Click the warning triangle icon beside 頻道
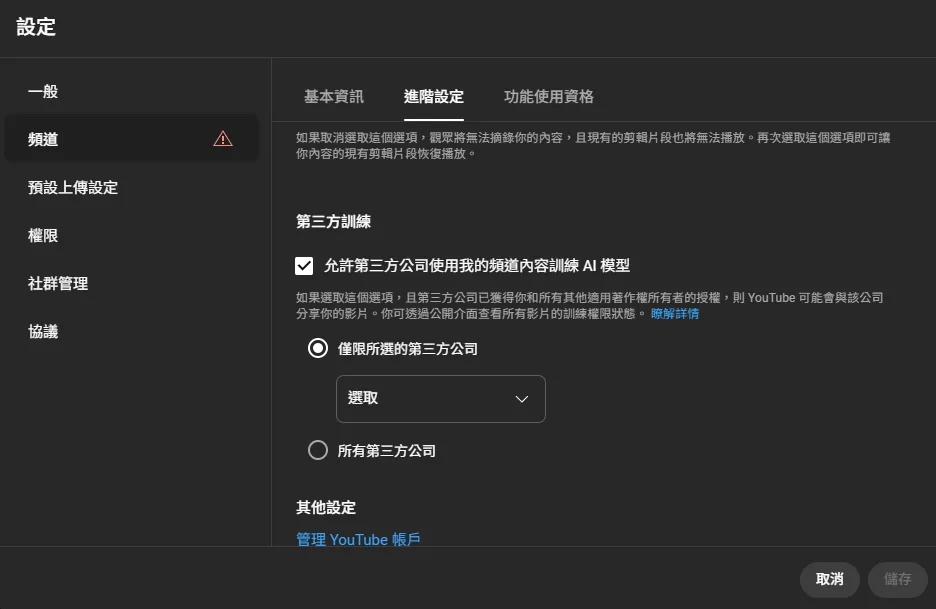Image resolution: width=936 pixels, height=609 pixels. point(223,139)
